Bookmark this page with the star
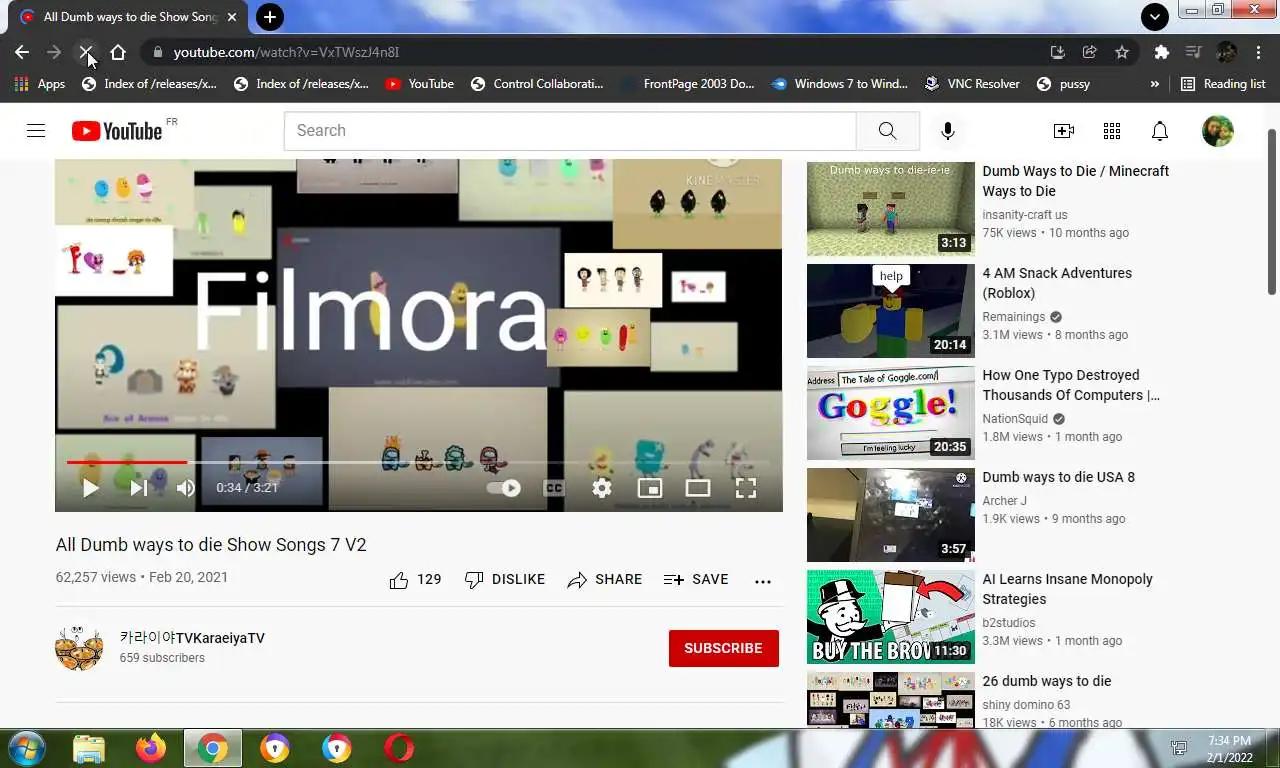 [x=1122, y=52]
